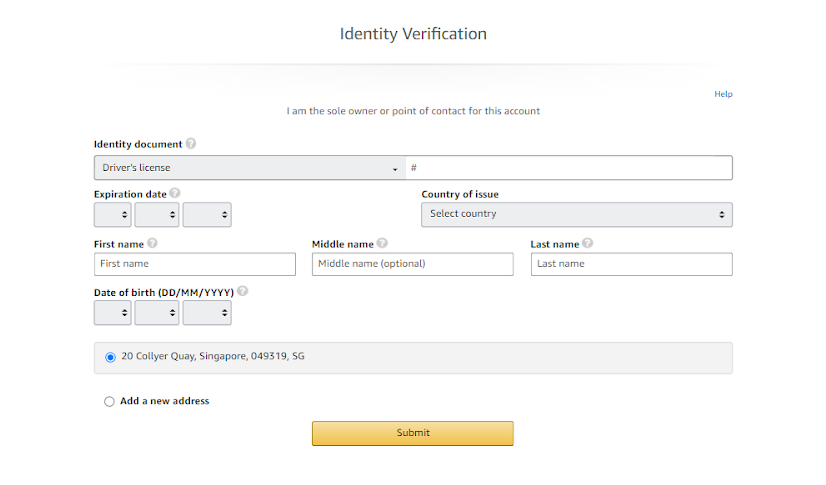
Task: Open the Expiration date help tooltip icon
Action: point(175,193)
